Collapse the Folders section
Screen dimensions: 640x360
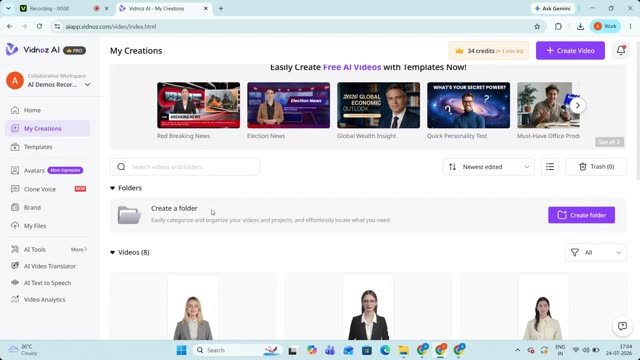(112, 188)
